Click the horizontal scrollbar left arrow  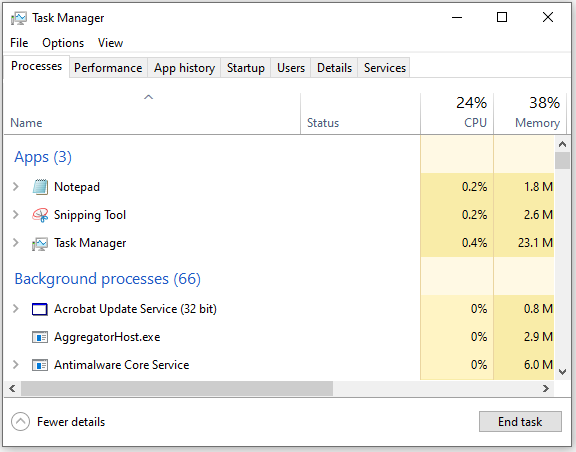pos(12,388)
